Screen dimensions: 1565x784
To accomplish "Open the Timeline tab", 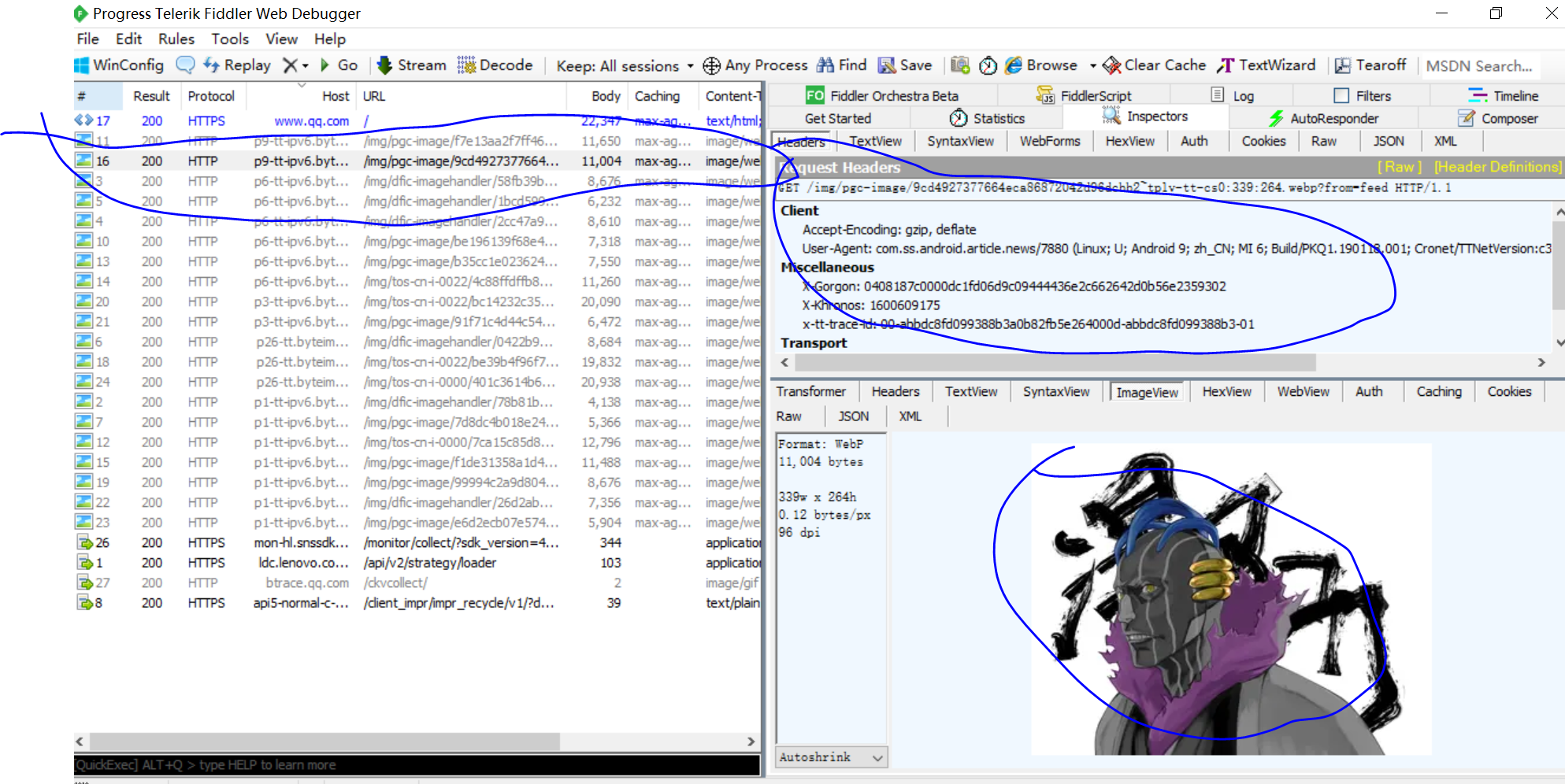I will click(x=1504, y=95).
